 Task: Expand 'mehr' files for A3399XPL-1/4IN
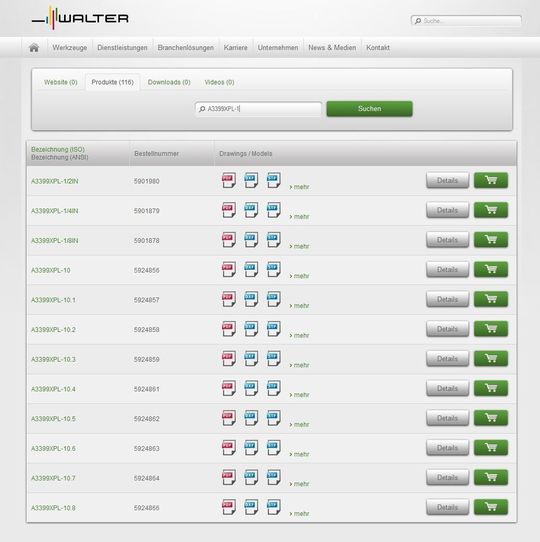coord(299,217)
